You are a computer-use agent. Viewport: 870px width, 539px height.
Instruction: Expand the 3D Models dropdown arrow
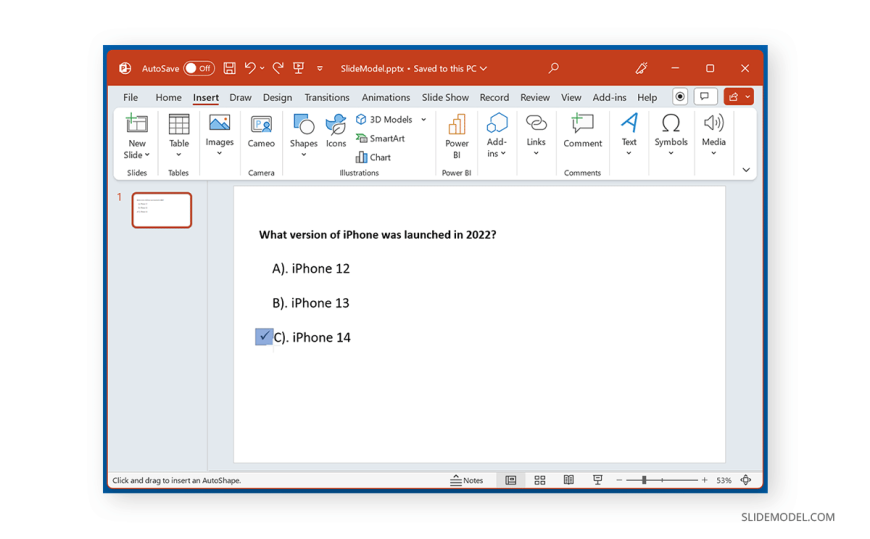point(424,120)
